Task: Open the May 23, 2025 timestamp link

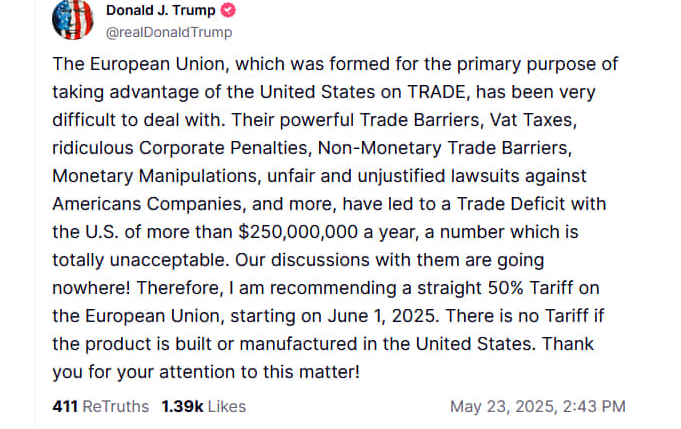Action: click(538, 407)
